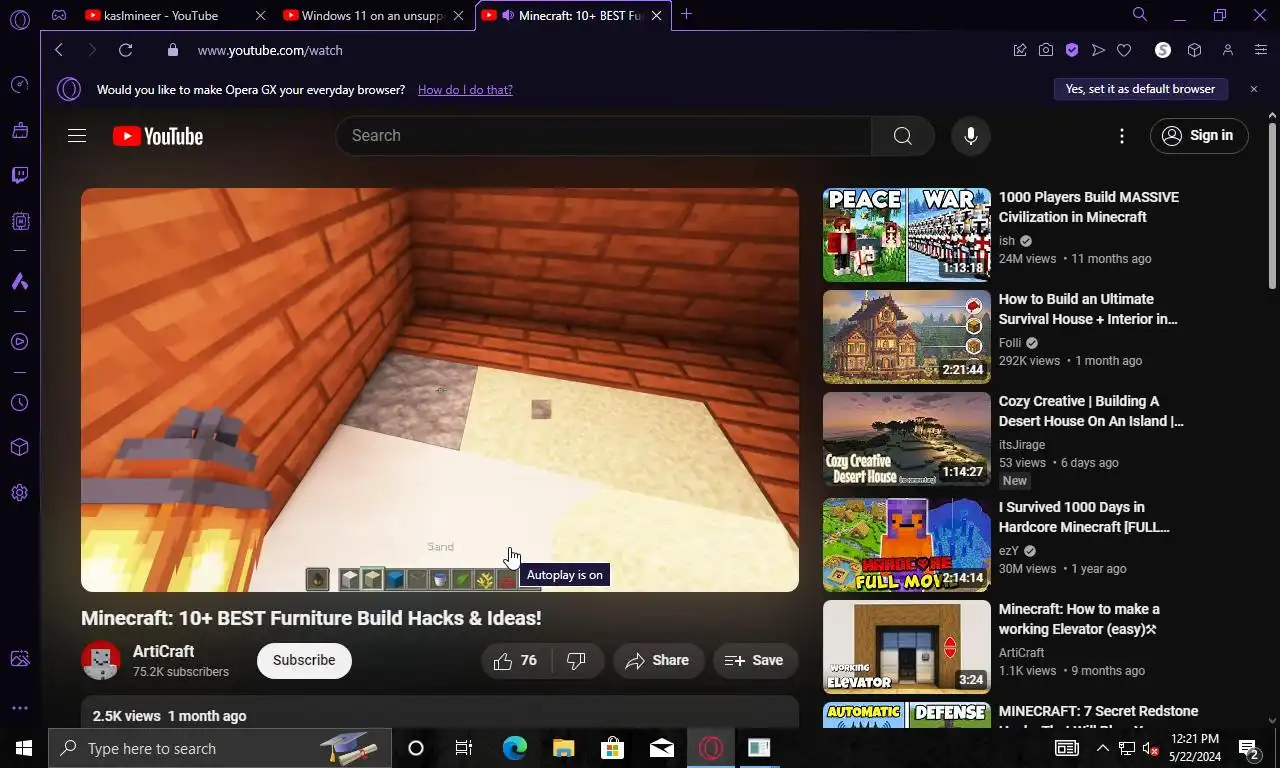
Task: Open Easy Setup sliders menu
Action: click(x=1261, y=50)
